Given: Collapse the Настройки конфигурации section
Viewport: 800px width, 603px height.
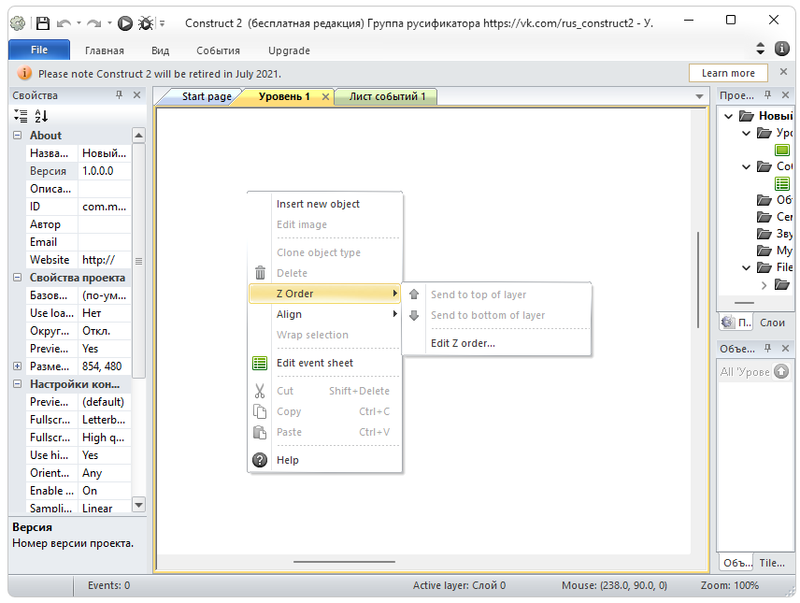Looking at the screenshot, I should (17, 384).
